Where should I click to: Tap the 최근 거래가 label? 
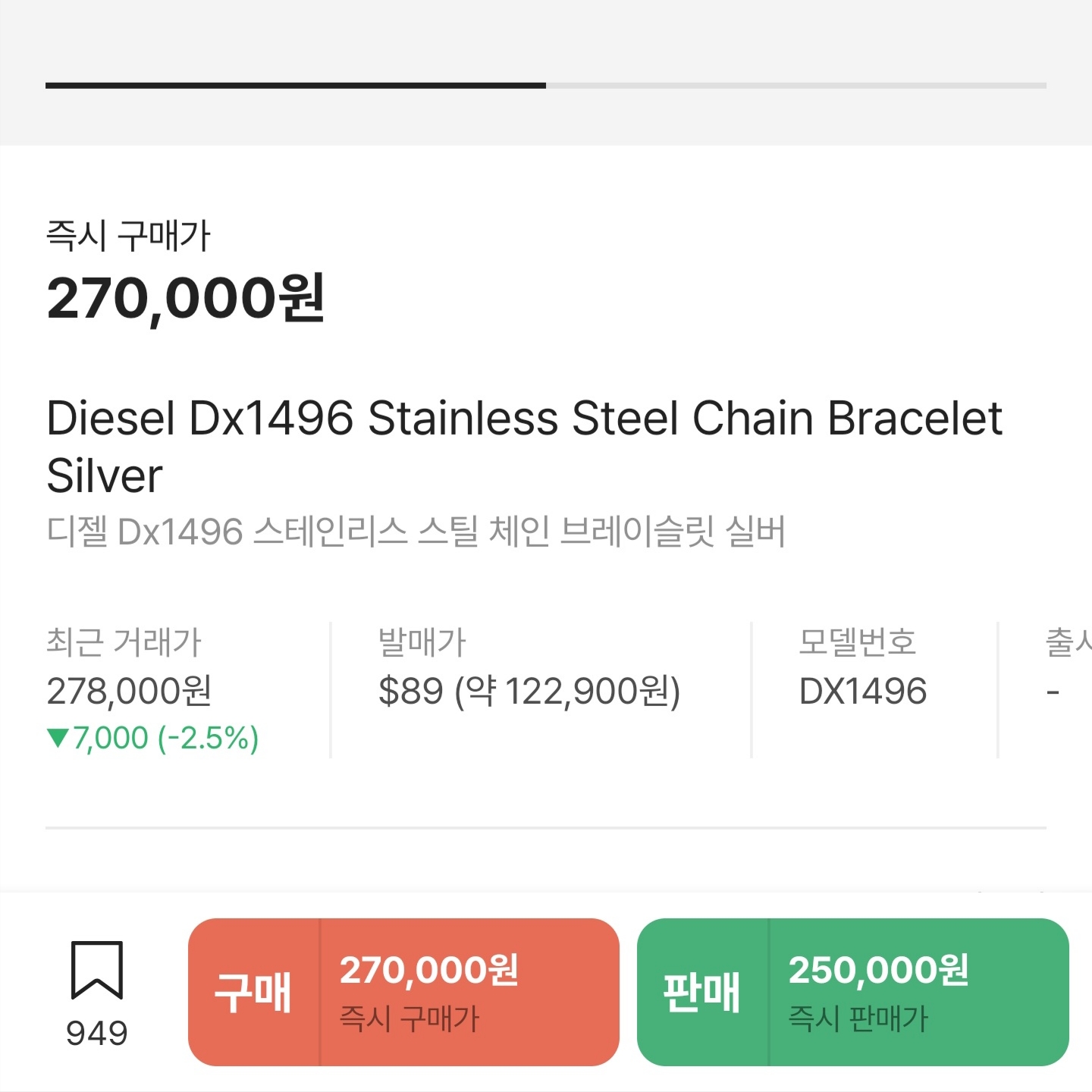coord(124,642)
